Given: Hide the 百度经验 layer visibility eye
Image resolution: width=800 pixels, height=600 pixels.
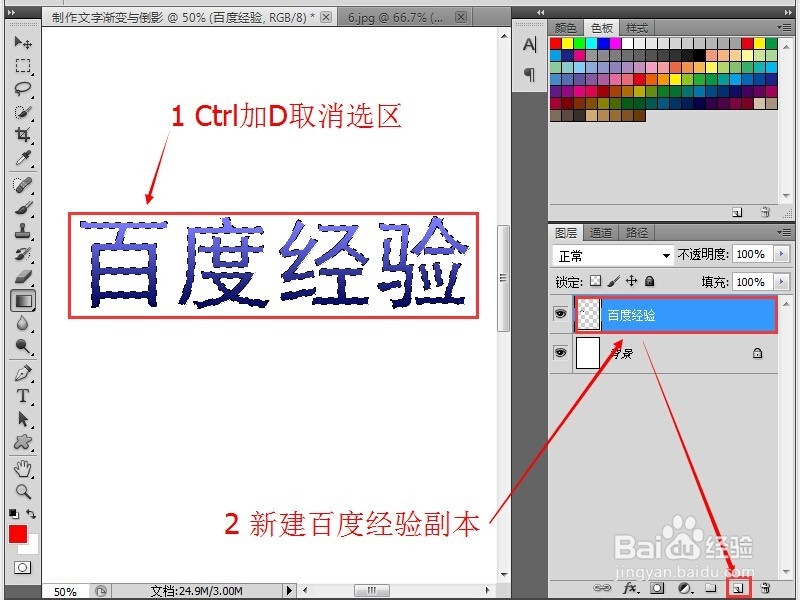Looking at the screenshot, I should [x=562, y=314].
